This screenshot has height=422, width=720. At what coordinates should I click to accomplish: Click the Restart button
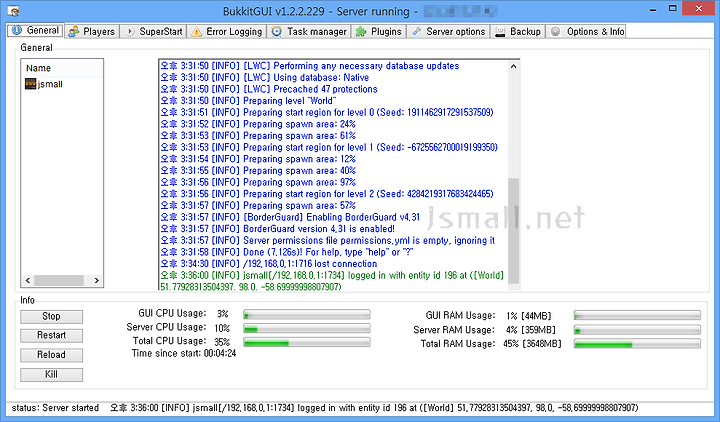(x=51, y=336)
